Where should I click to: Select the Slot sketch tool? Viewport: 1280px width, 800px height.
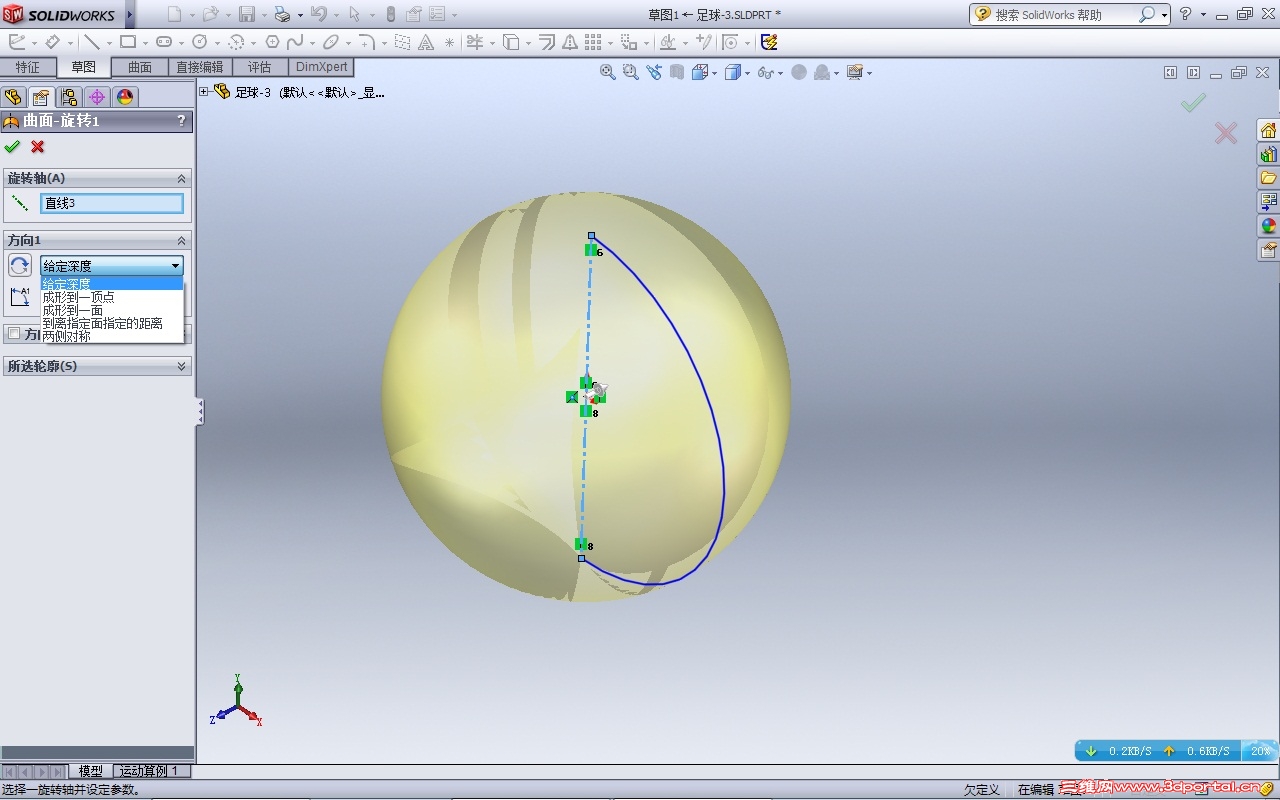click(x=164, y=42)
